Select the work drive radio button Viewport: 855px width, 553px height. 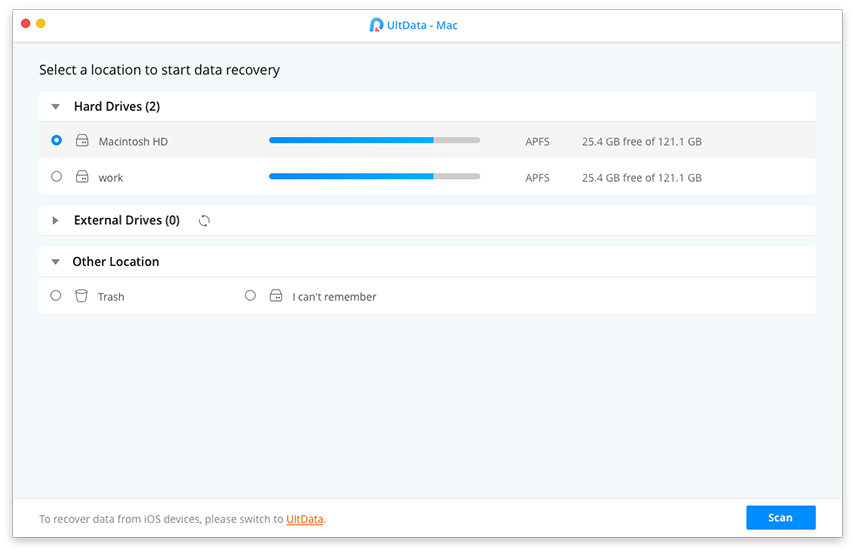56,177
